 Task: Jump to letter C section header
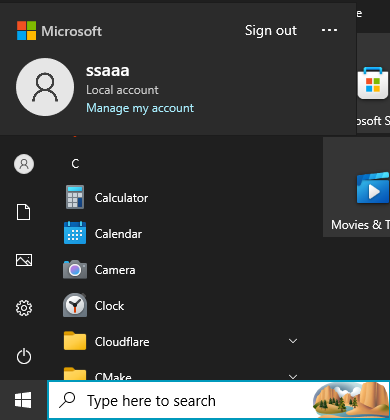pyautogui.click(x=75, y=164)
